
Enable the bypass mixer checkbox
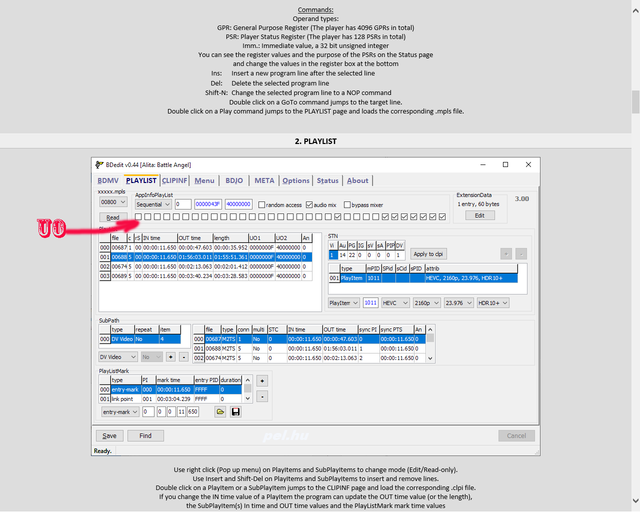[x=347, y=205]
